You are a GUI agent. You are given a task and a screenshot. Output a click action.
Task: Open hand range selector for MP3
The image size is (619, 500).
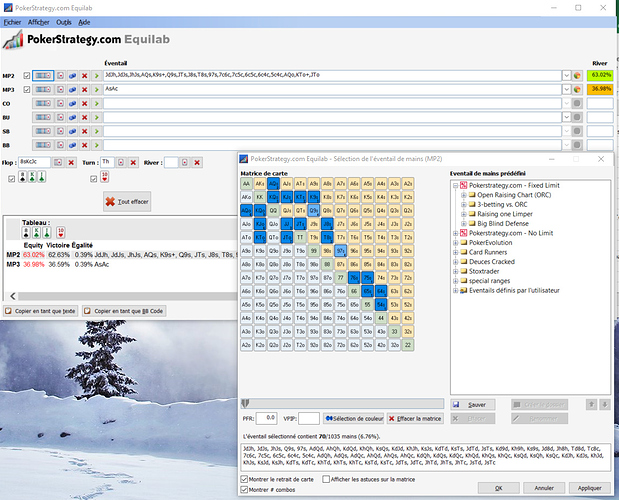click(x=43, y=90)
